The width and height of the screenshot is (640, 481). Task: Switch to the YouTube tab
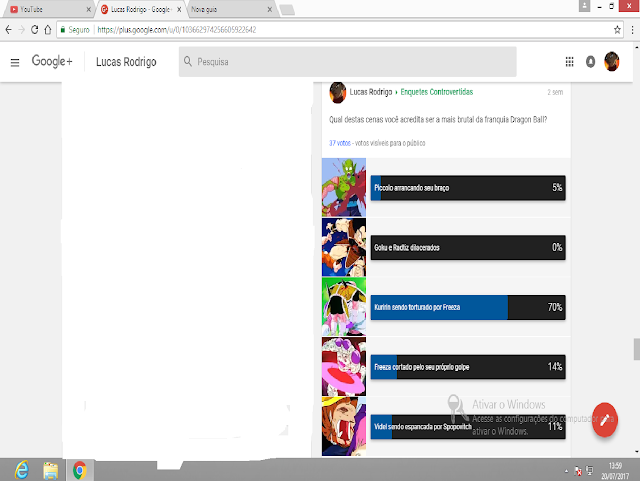click(x=49, y=9)
